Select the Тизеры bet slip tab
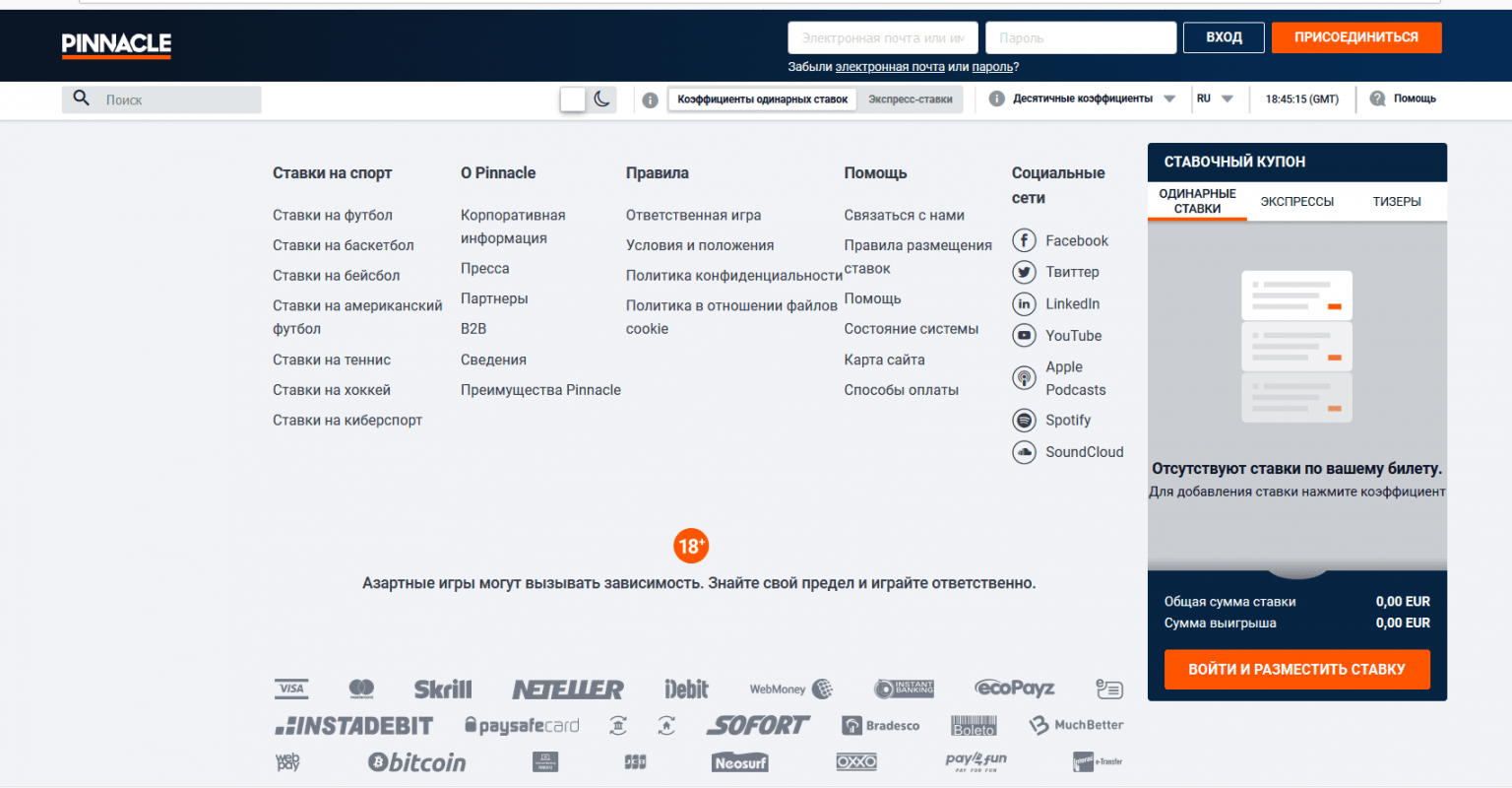This screenshot has width=1512, height=788. [1397, 201]
